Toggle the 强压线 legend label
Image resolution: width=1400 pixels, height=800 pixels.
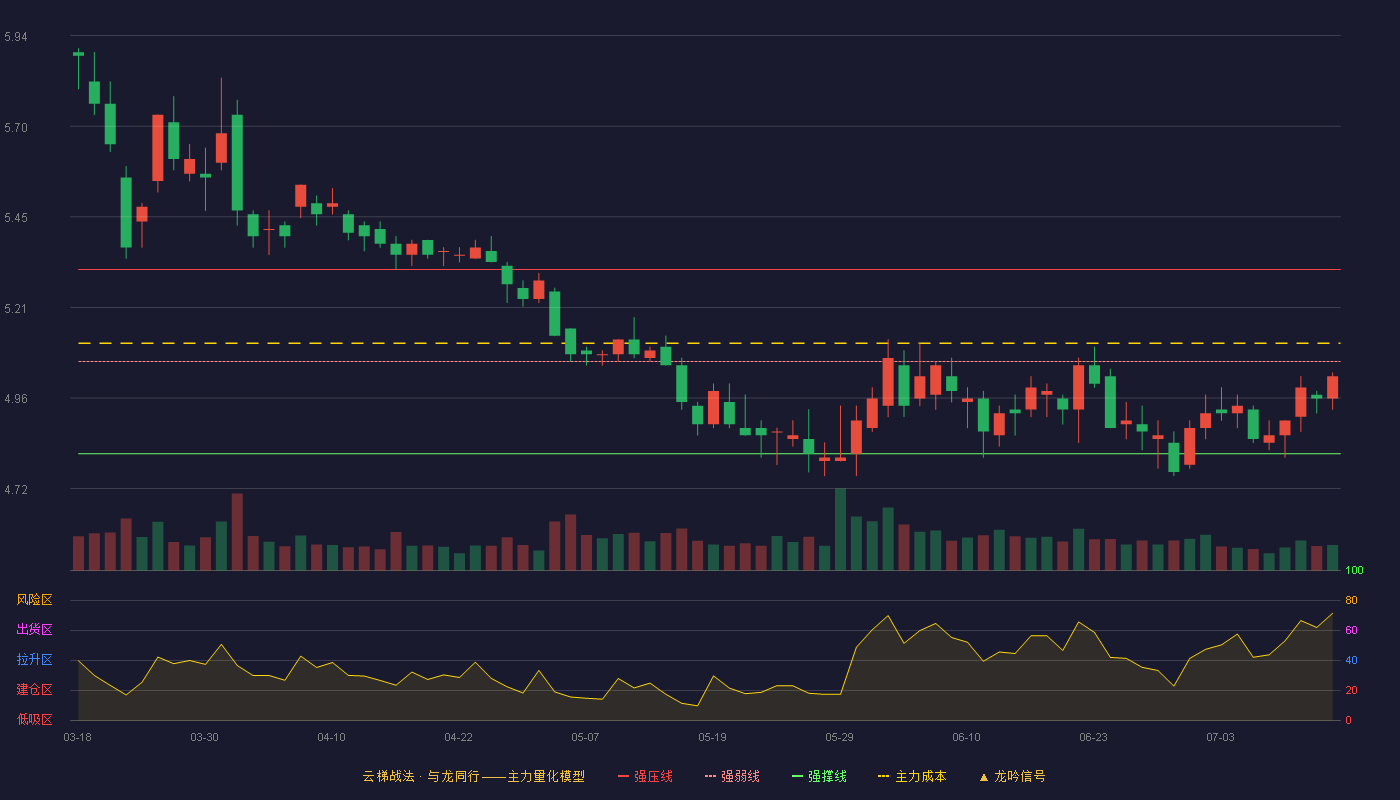653,776
